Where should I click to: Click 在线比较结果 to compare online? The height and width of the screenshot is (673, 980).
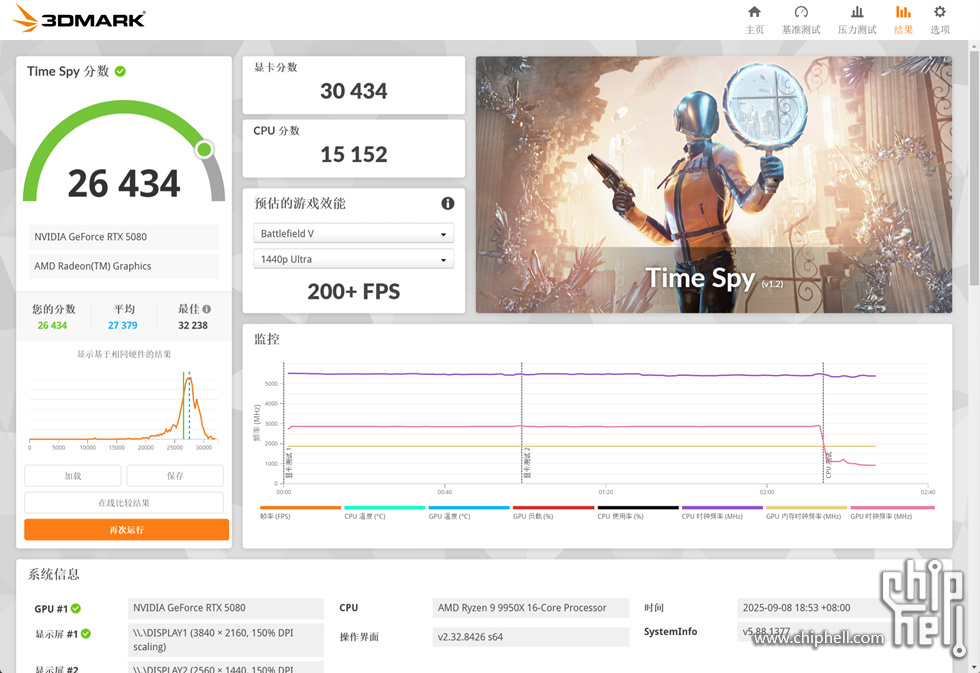pyautogui.click(x=124, y=502)
